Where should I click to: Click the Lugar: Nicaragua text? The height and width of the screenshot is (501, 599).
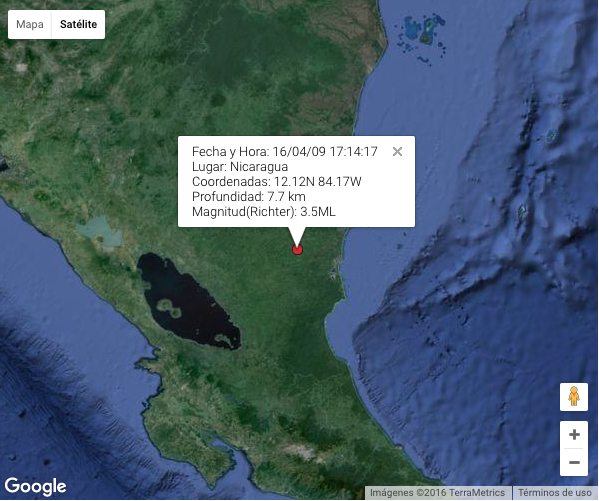(x=240, y=167)
